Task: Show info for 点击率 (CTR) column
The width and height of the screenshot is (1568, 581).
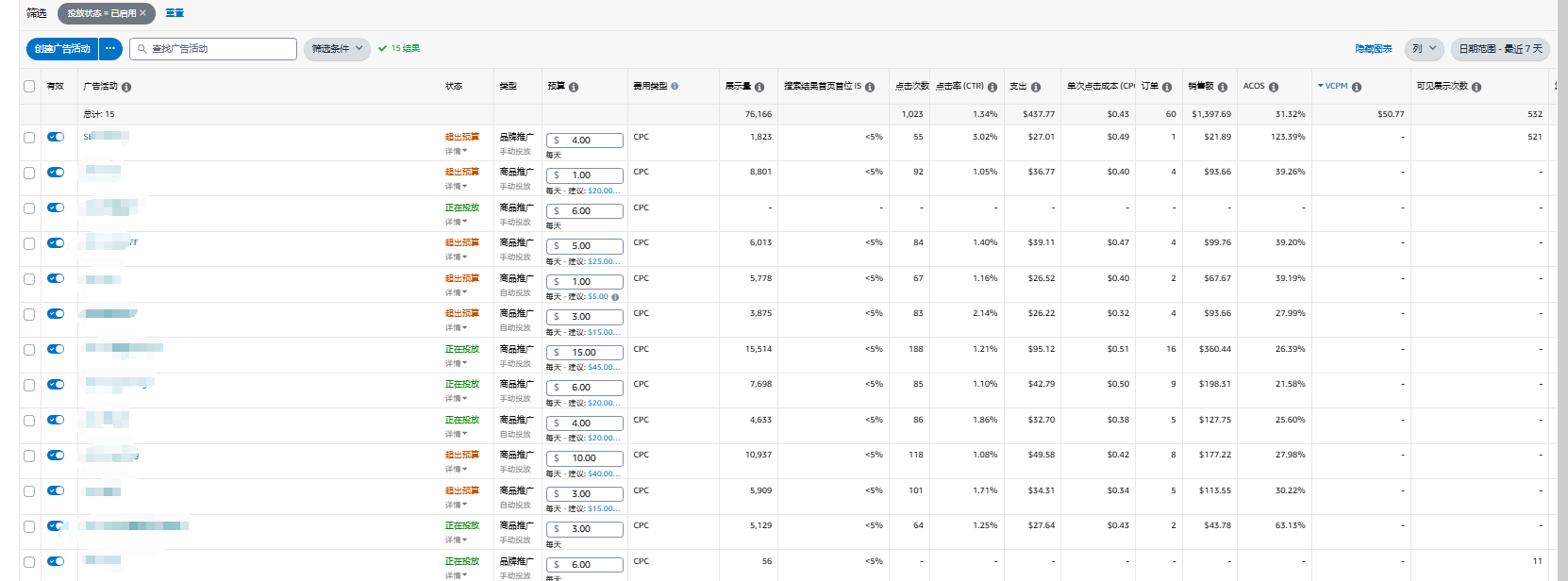Action: click(x=993, y=87)
